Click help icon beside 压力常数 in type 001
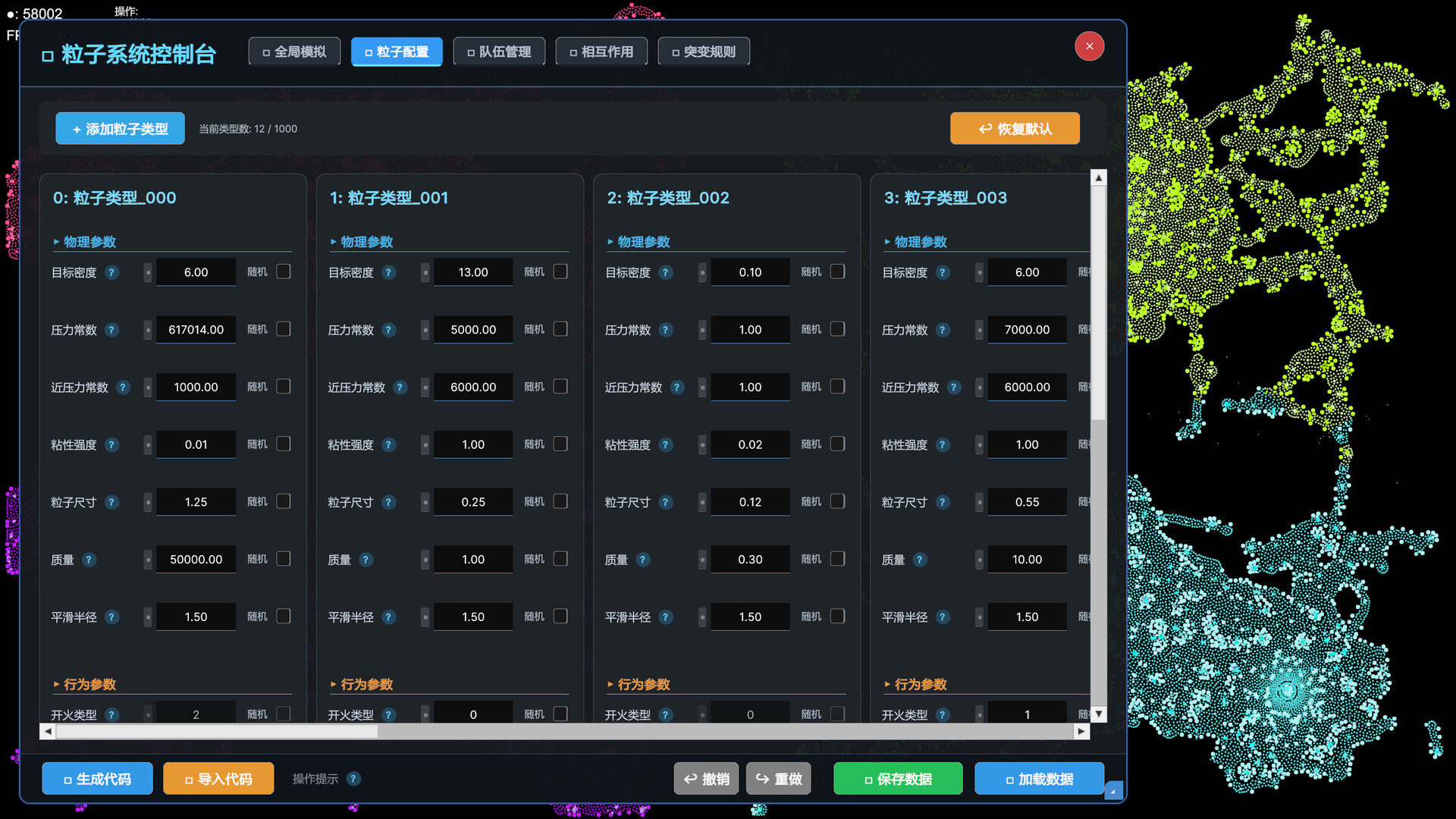This screenshot has width=1456, height=819. tap(389, 330)
